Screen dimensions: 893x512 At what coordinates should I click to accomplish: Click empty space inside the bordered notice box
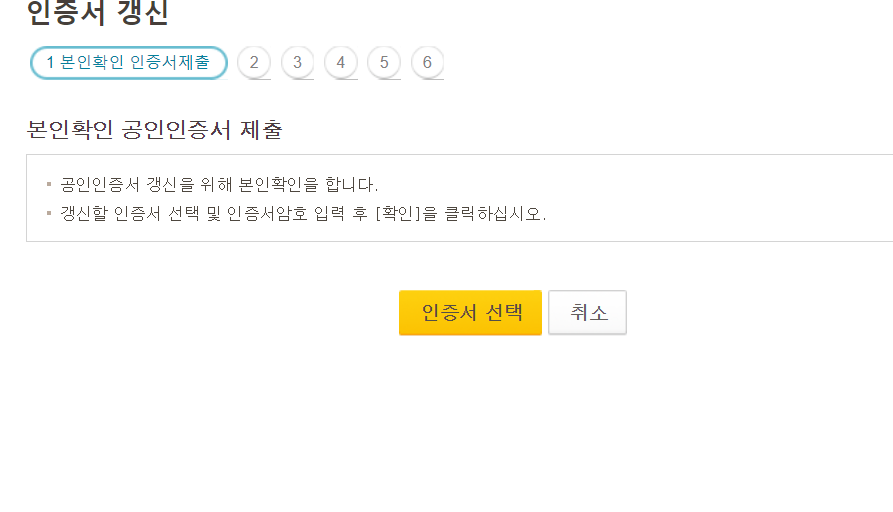point(712,199)
